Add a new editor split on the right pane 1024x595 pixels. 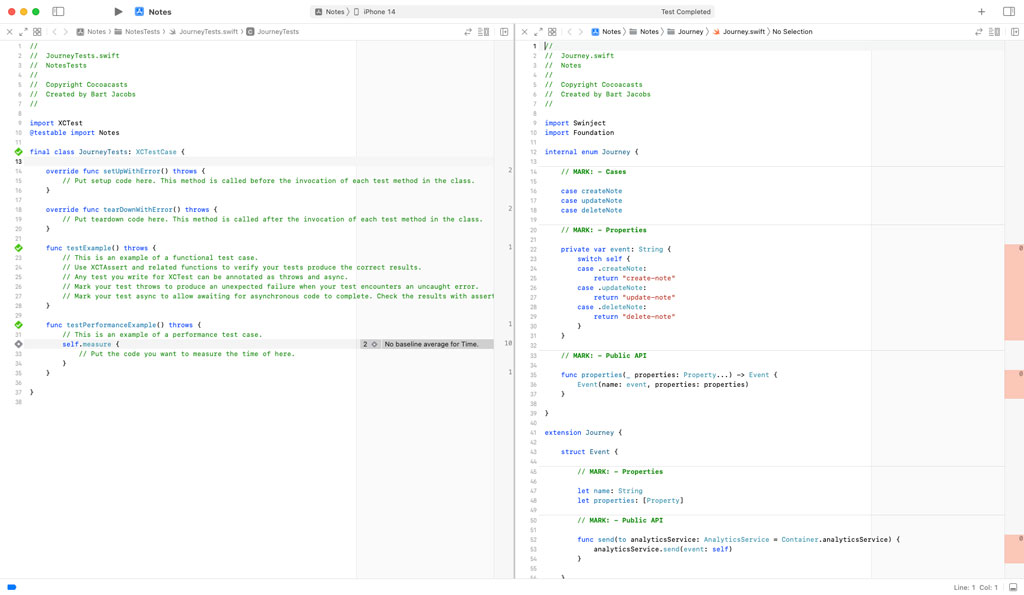(1016, 31)
